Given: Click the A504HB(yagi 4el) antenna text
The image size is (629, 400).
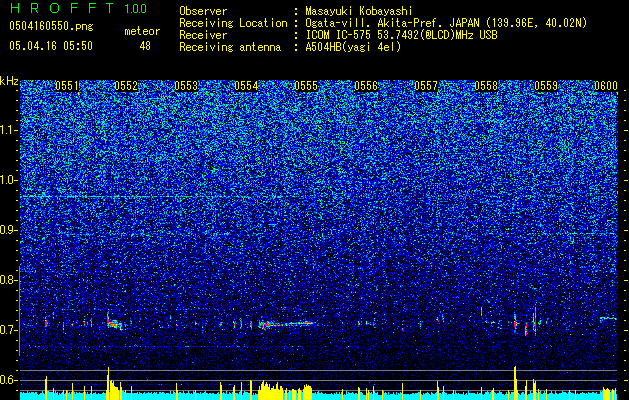Looking at the screenshot, I should (353, 47).
